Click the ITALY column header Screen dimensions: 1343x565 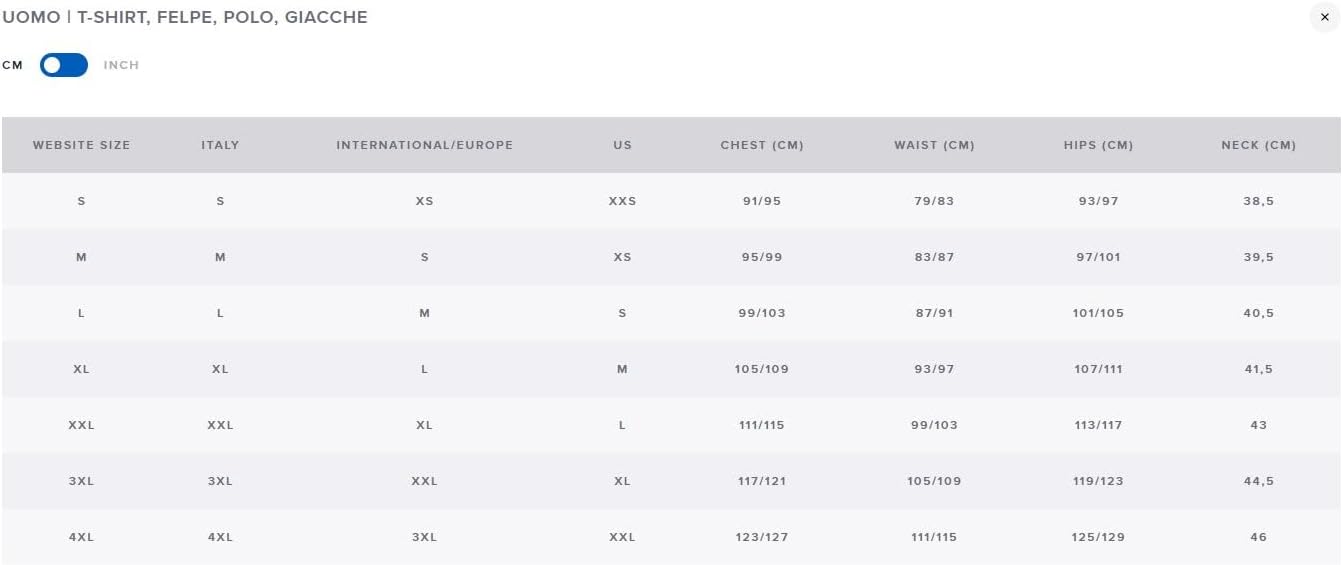[220, 145]
